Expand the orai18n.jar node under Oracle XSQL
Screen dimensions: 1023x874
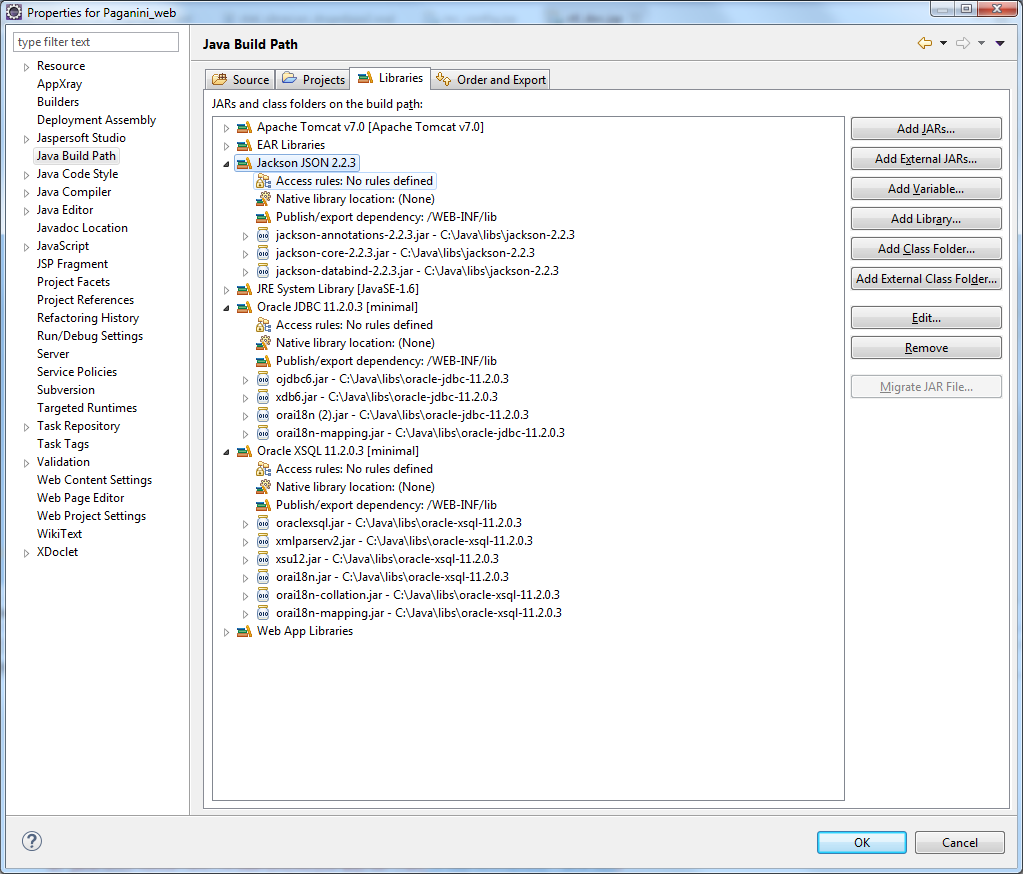[x=245, y=578]
